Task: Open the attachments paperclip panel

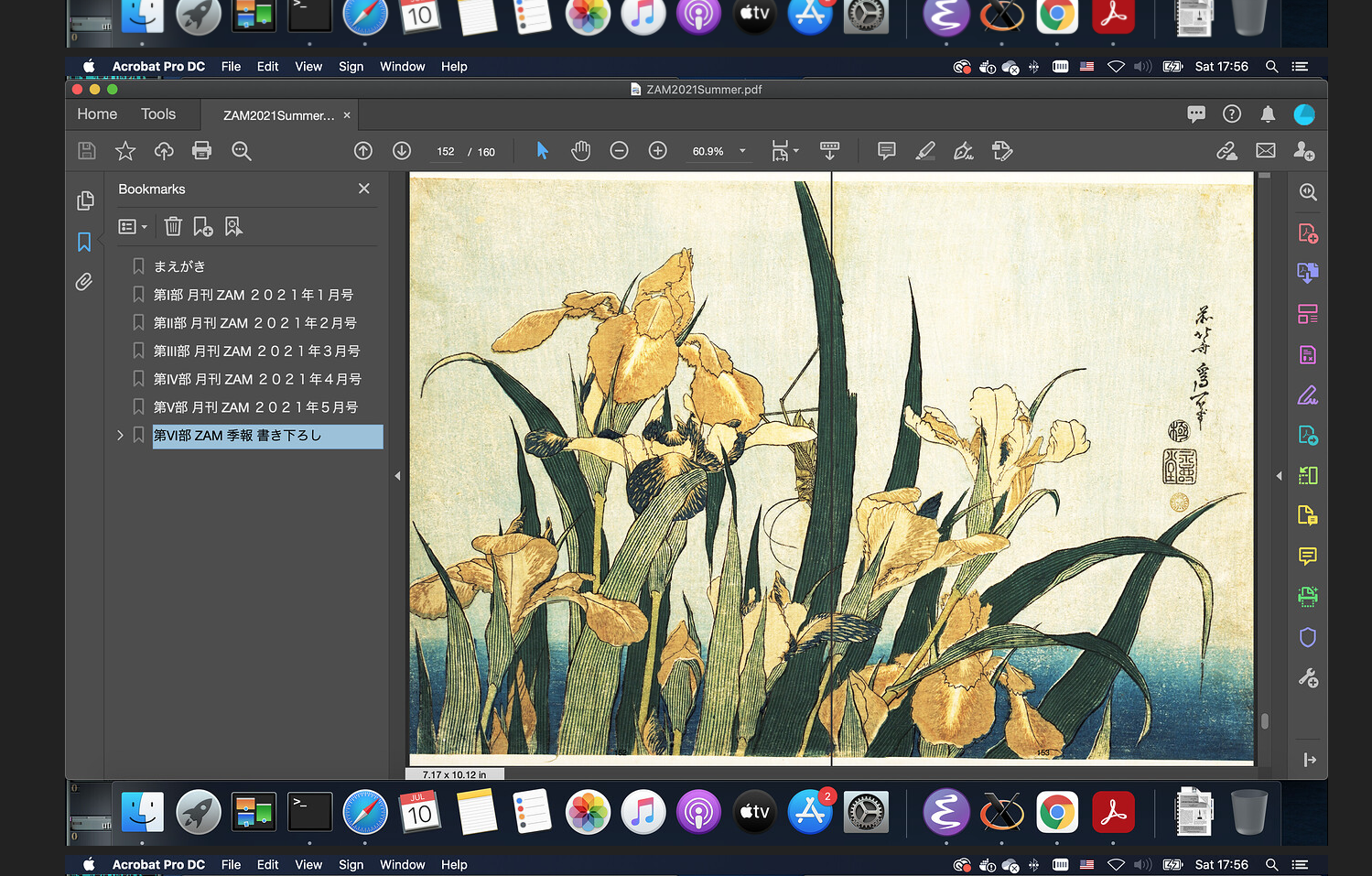Action: click(84, 282)
